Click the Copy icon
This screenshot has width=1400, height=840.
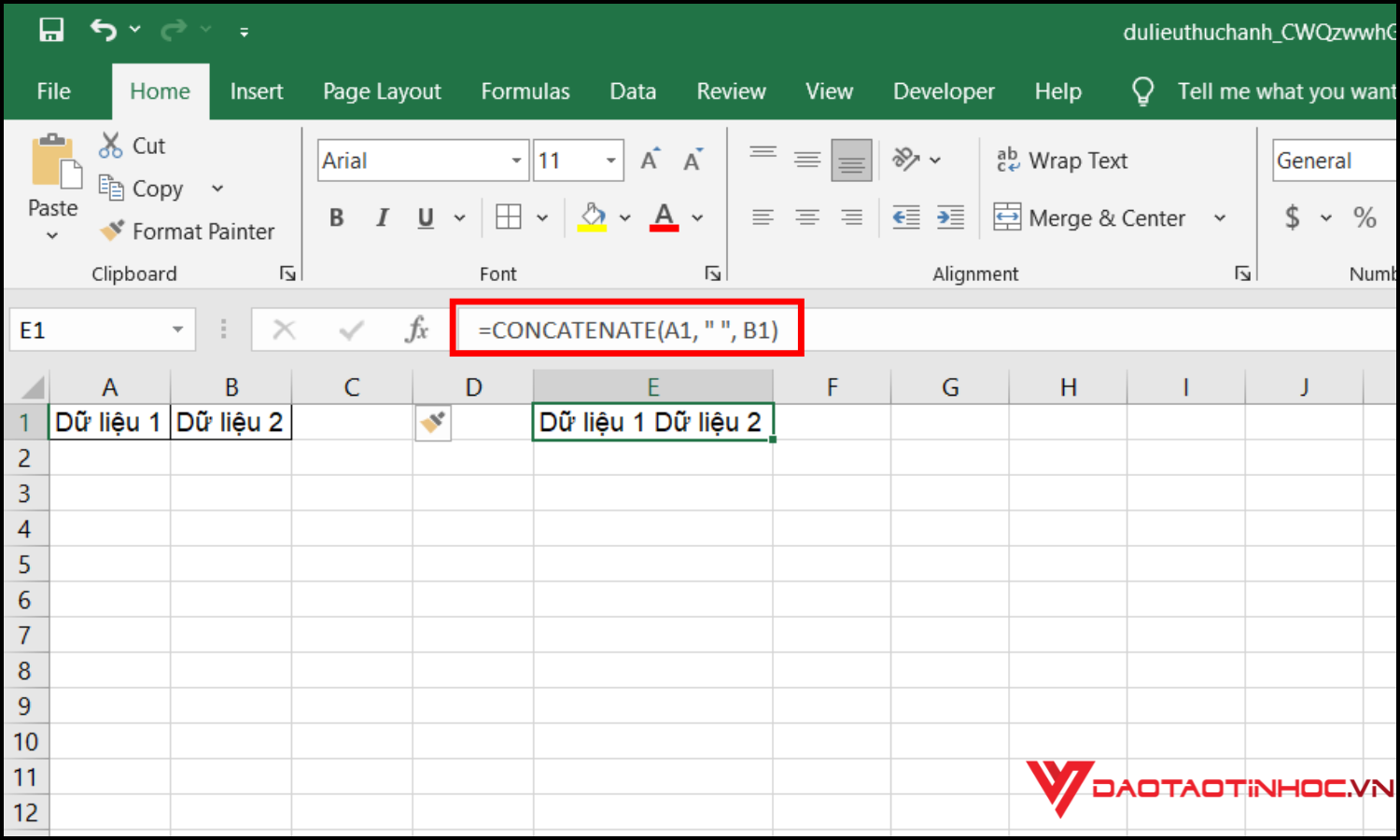(110, 188)
